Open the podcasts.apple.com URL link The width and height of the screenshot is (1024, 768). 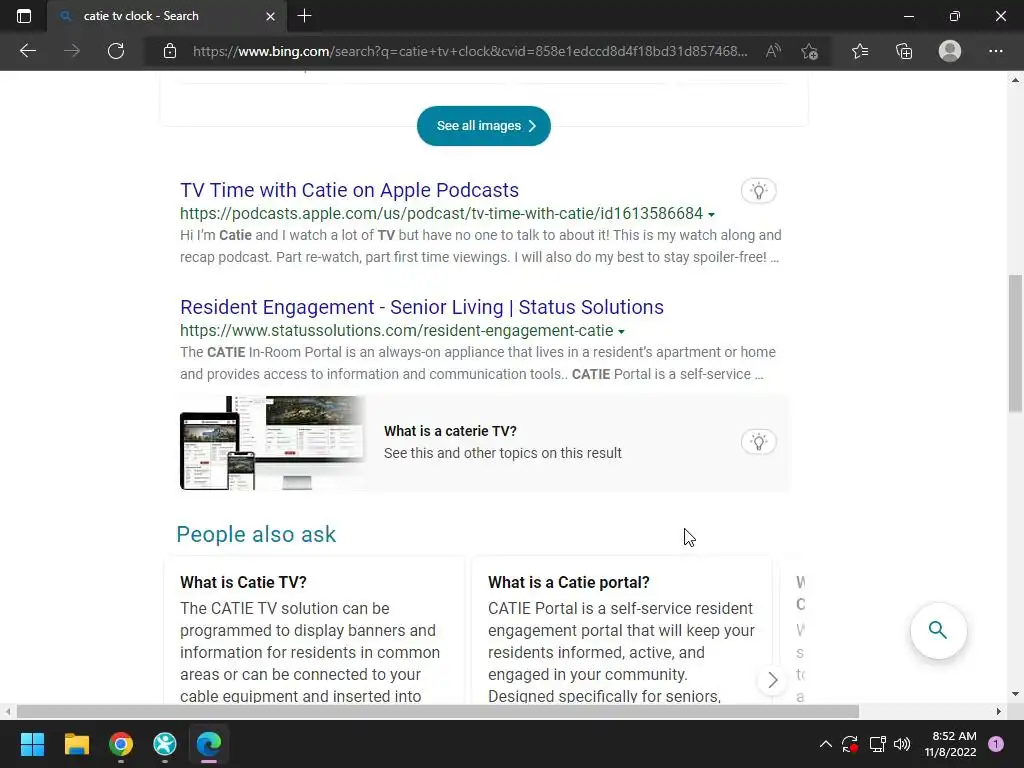pyautogui.click(x=441, y=214)
